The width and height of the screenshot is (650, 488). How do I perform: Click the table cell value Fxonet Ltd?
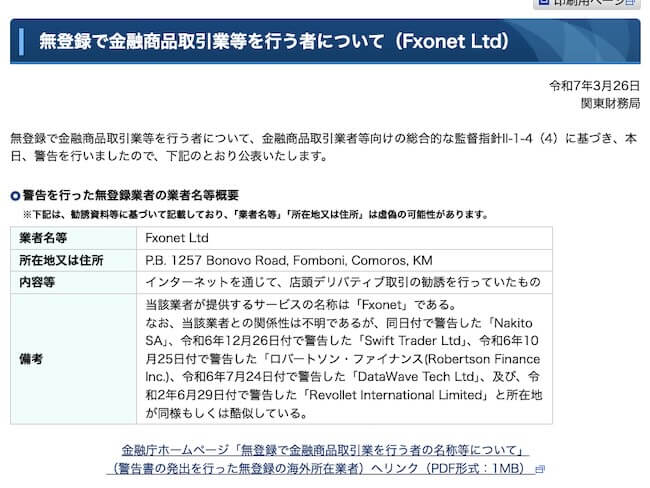click(344, 238)
